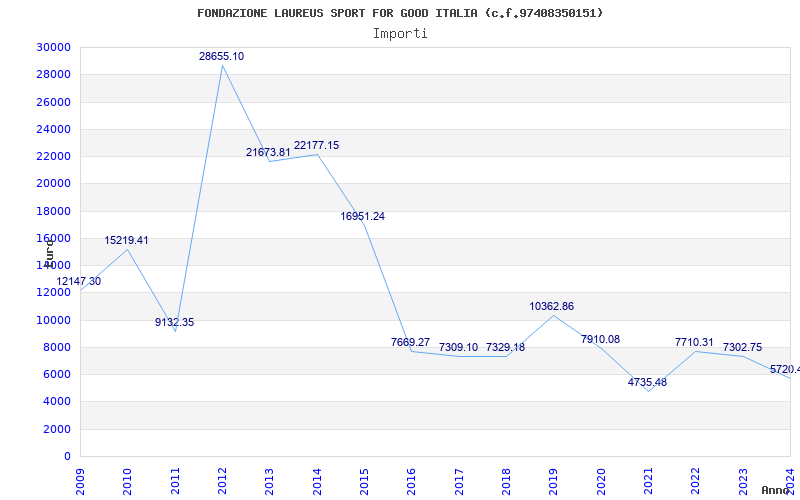Click the 2013 x-axis year label
This screenshot has height=500, width=800.
coord(269,482)
